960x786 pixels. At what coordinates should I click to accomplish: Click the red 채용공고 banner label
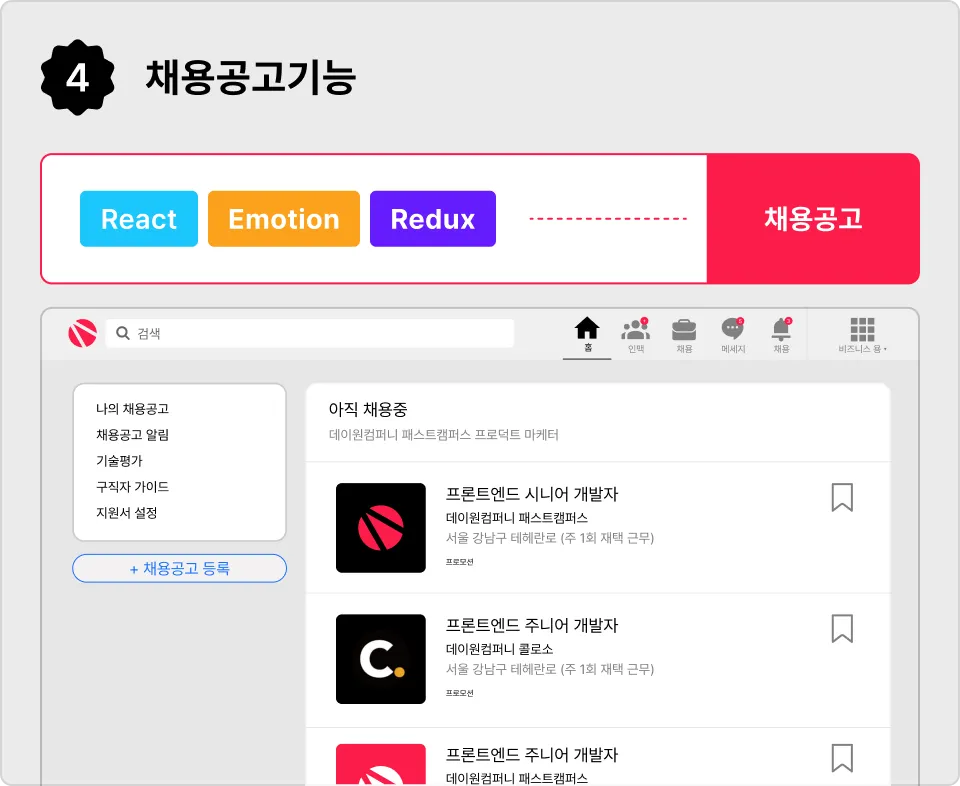tap(813, 219)
